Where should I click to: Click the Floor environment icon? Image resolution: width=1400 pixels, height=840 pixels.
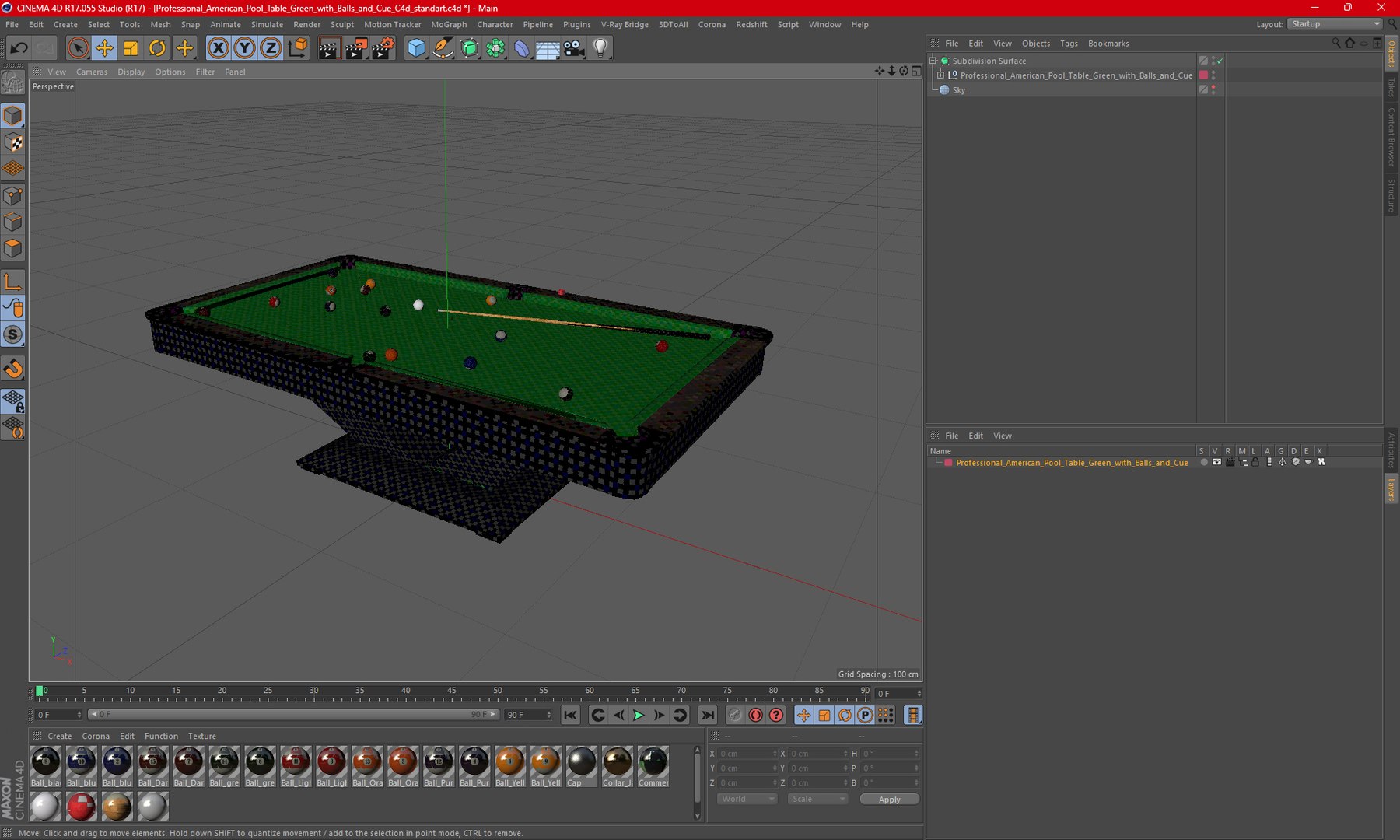[548, 48]
